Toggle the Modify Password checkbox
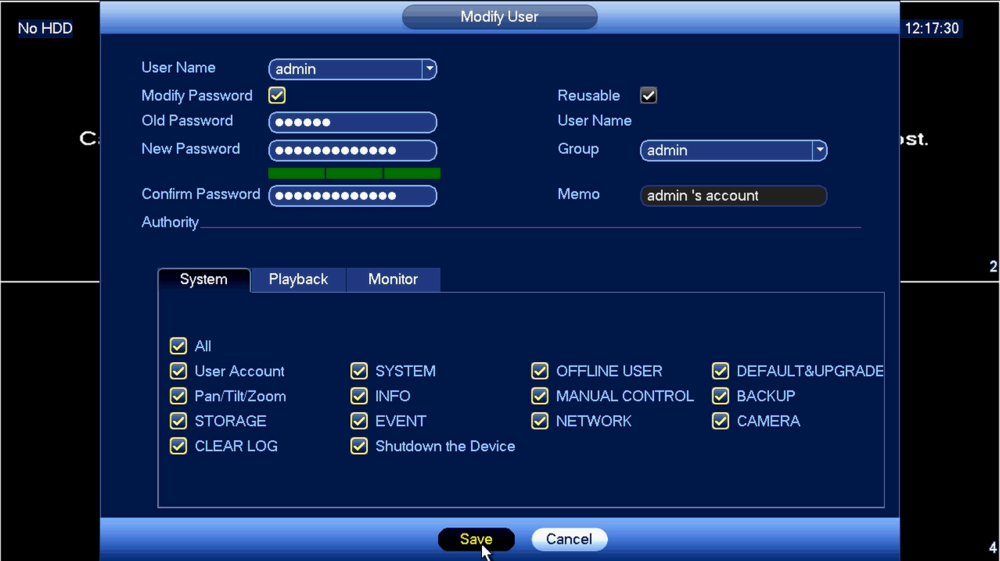The image size is (1000, 561). tap(277, 96)
